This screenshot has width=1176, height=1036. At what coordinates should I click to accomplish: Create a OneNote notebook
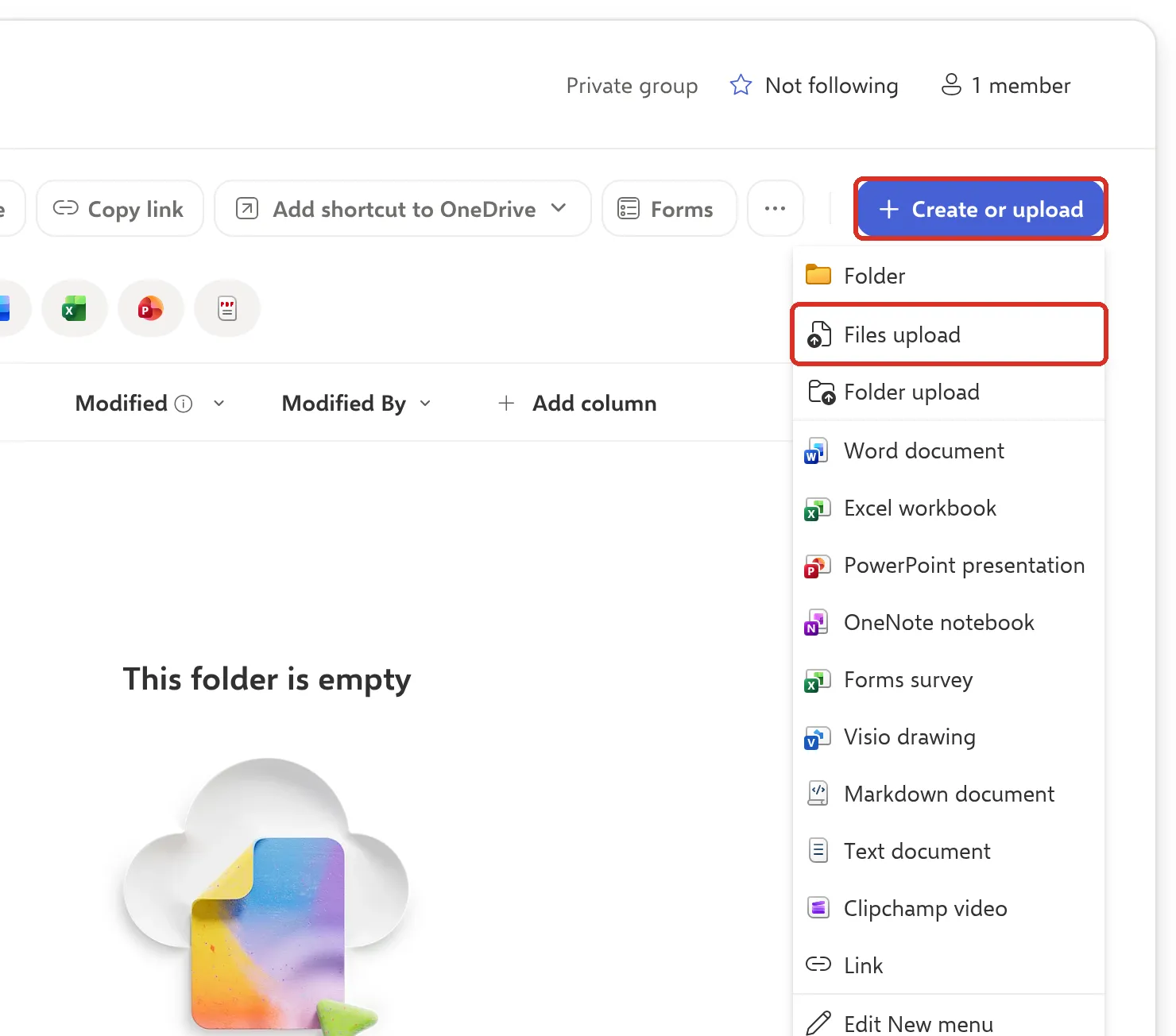point(949,622)
